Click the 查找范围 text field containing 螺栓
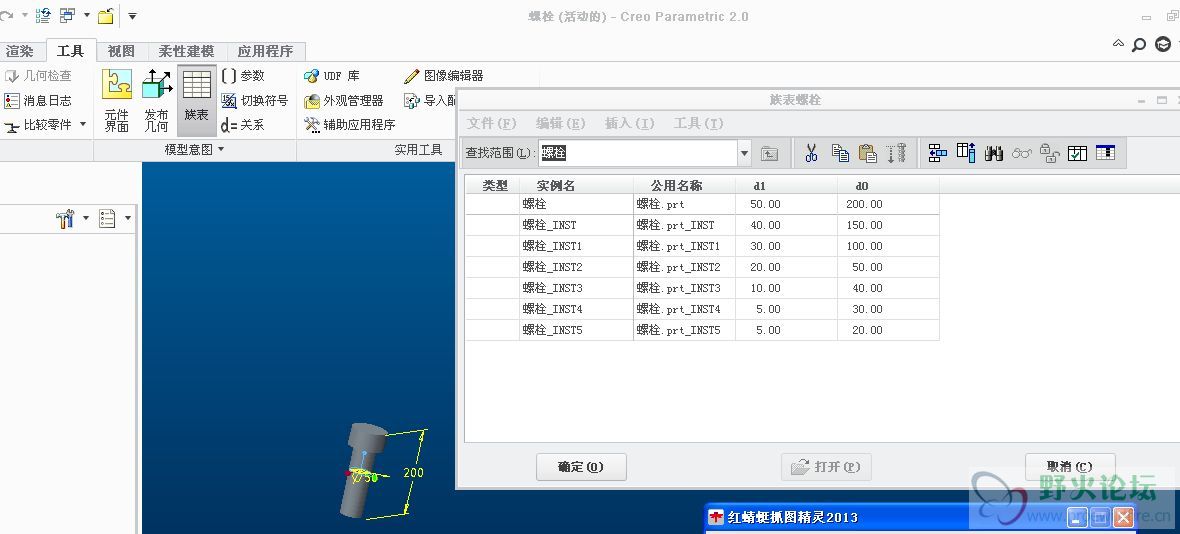 pos(638,153)
